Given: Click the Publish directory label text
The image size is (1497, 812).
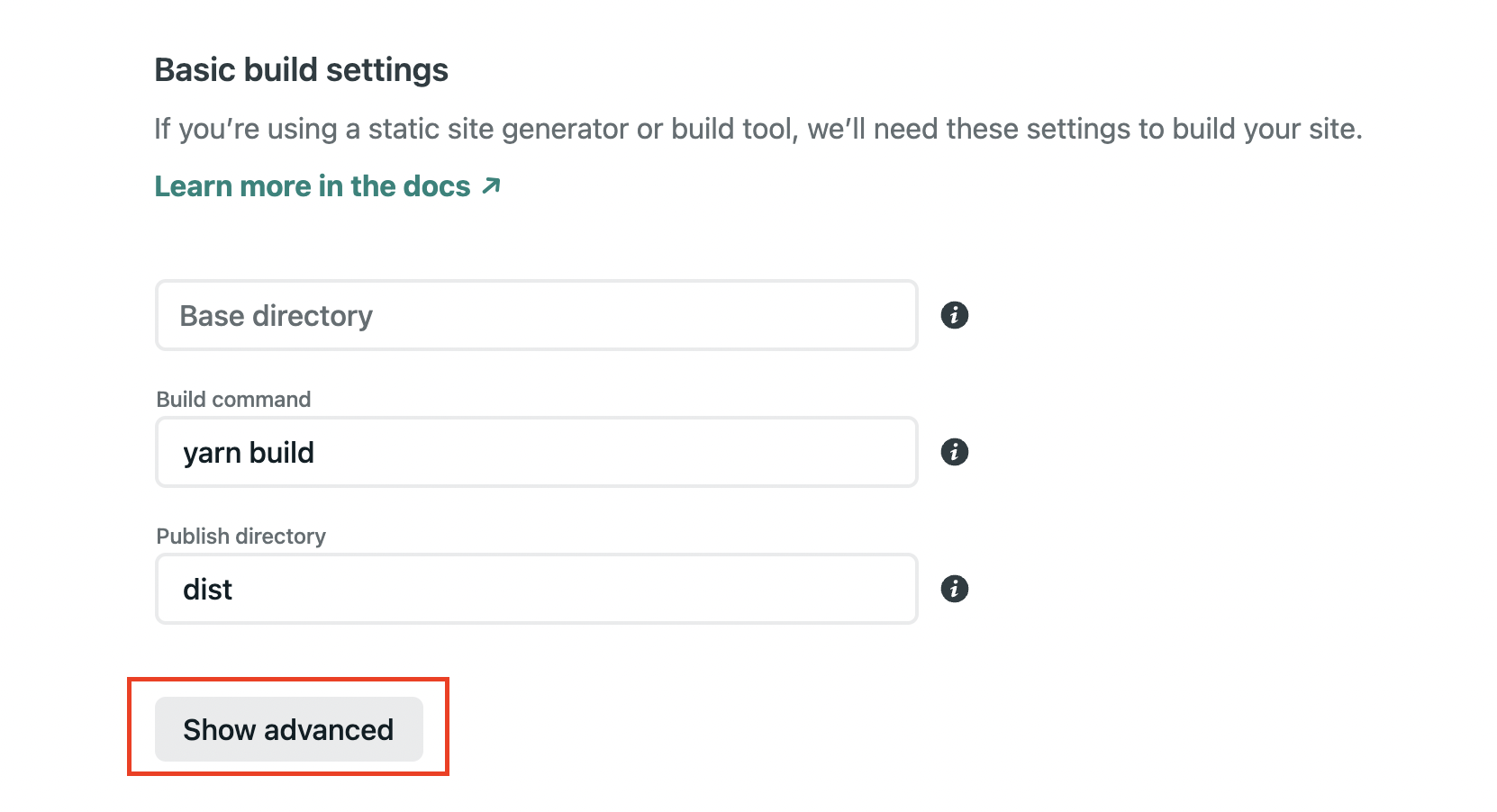Looking at the screenshot, I should click(x=240, y=537).
